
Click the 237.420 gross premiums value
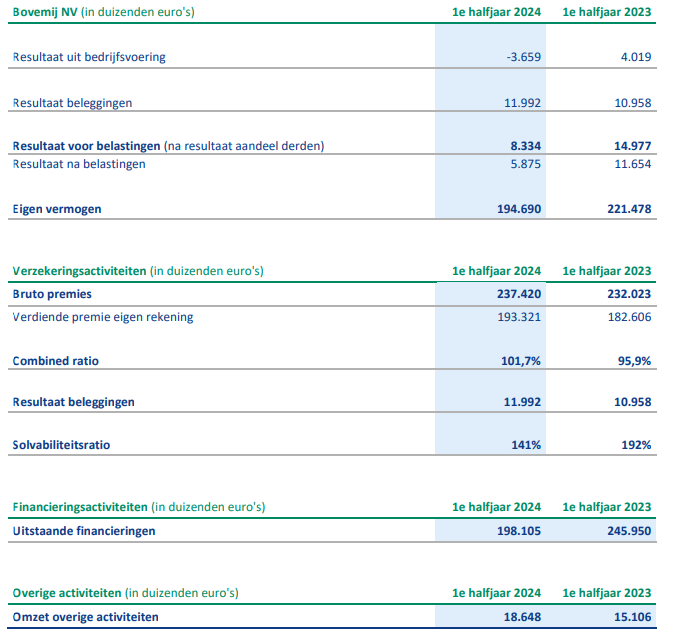pyautogui.click(x=520, y=296)
